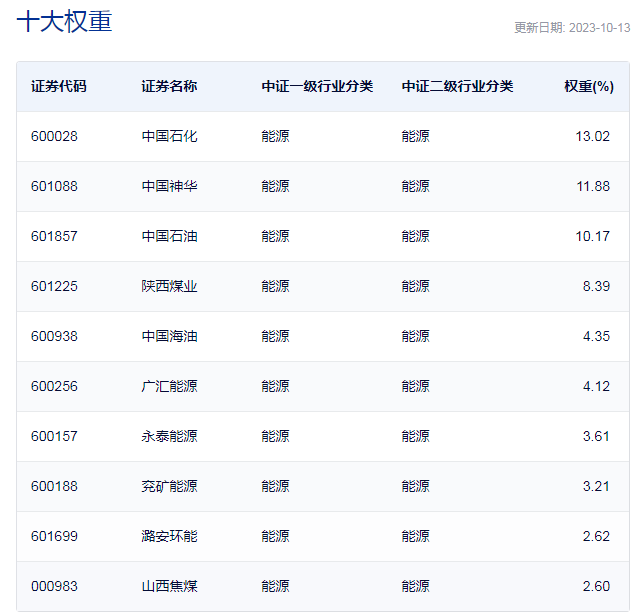Click 能源 first-level industry in 陕西煤业 row
The image size is (635, 616).
coord(275,286)
